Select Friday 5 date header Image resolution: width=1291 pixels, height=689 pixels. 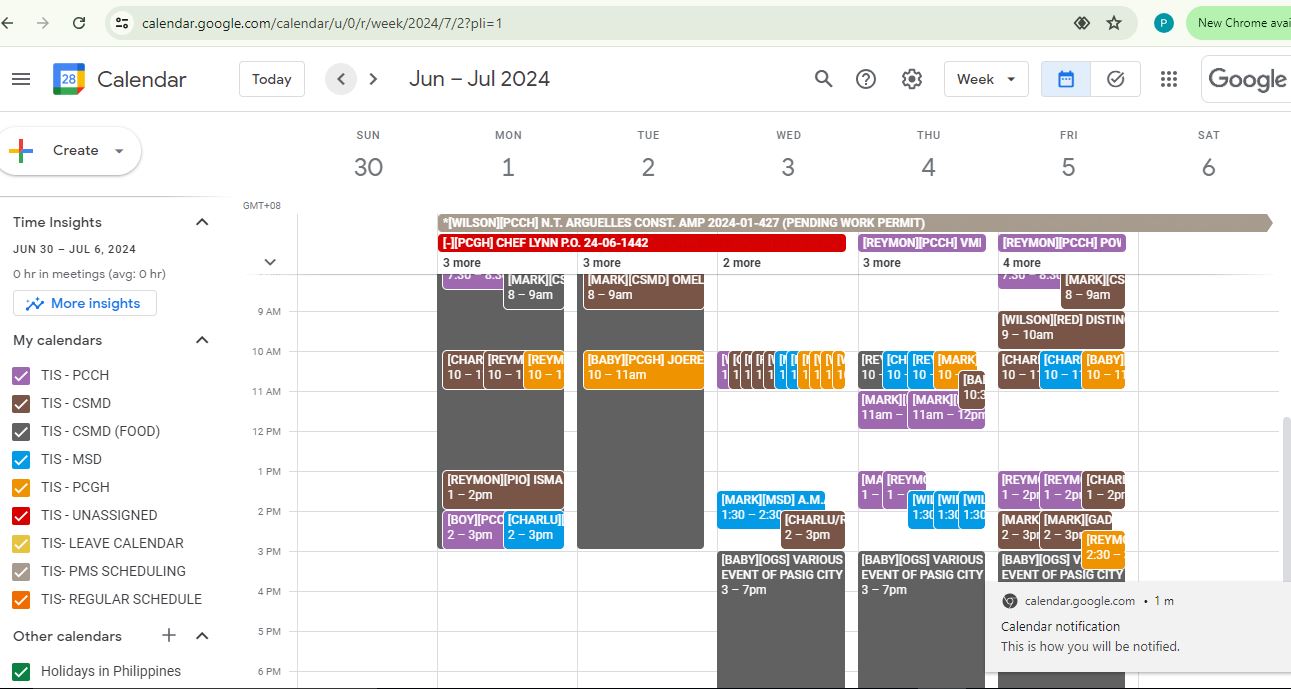pyautogui.click(x=1068, y=167)
